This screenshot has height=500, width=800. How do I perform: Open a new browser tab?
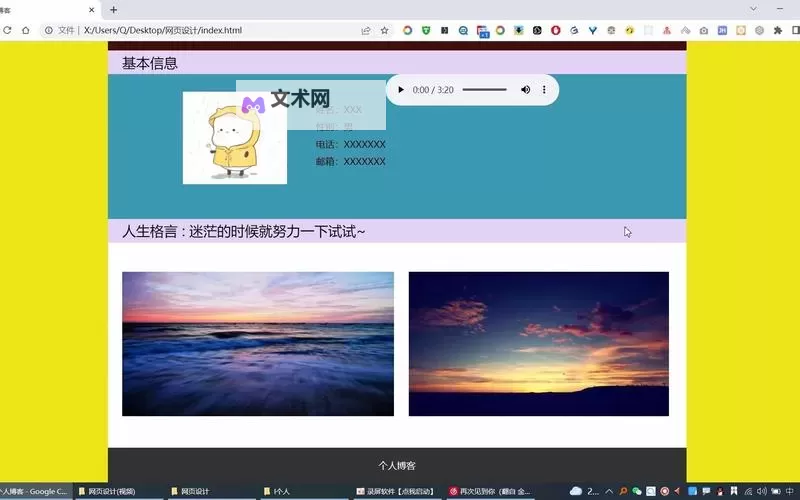[113, 10]
